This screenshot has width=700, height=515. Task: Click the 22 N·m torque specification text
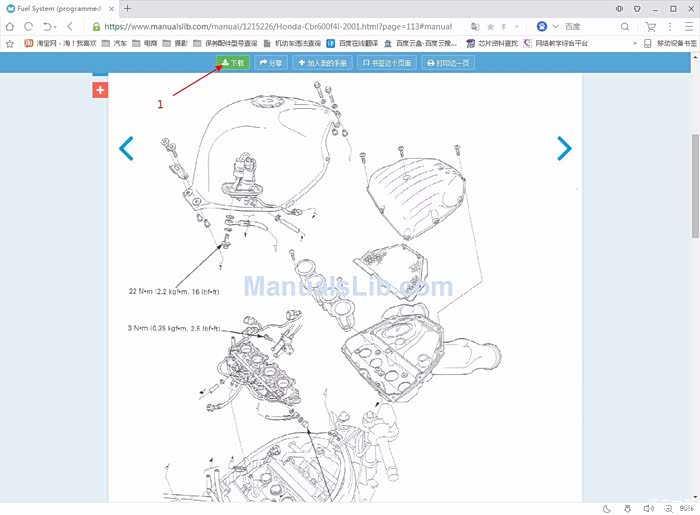tap(174, 291)
